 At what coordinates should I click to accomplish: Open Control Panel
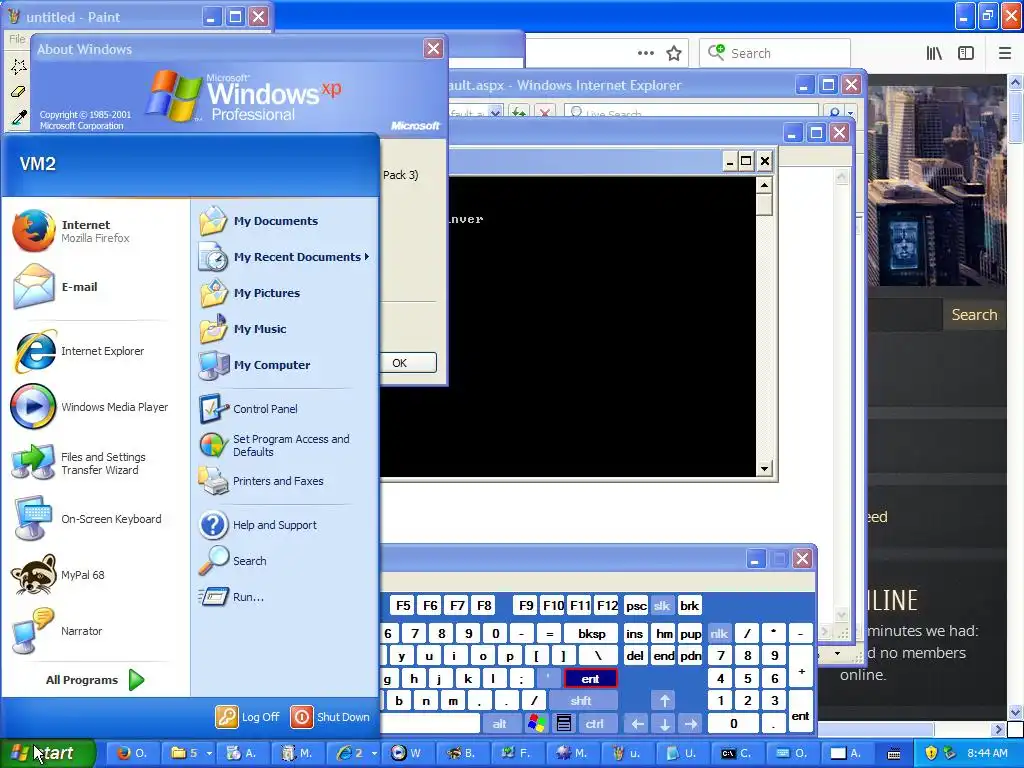[x=248, y=409]
